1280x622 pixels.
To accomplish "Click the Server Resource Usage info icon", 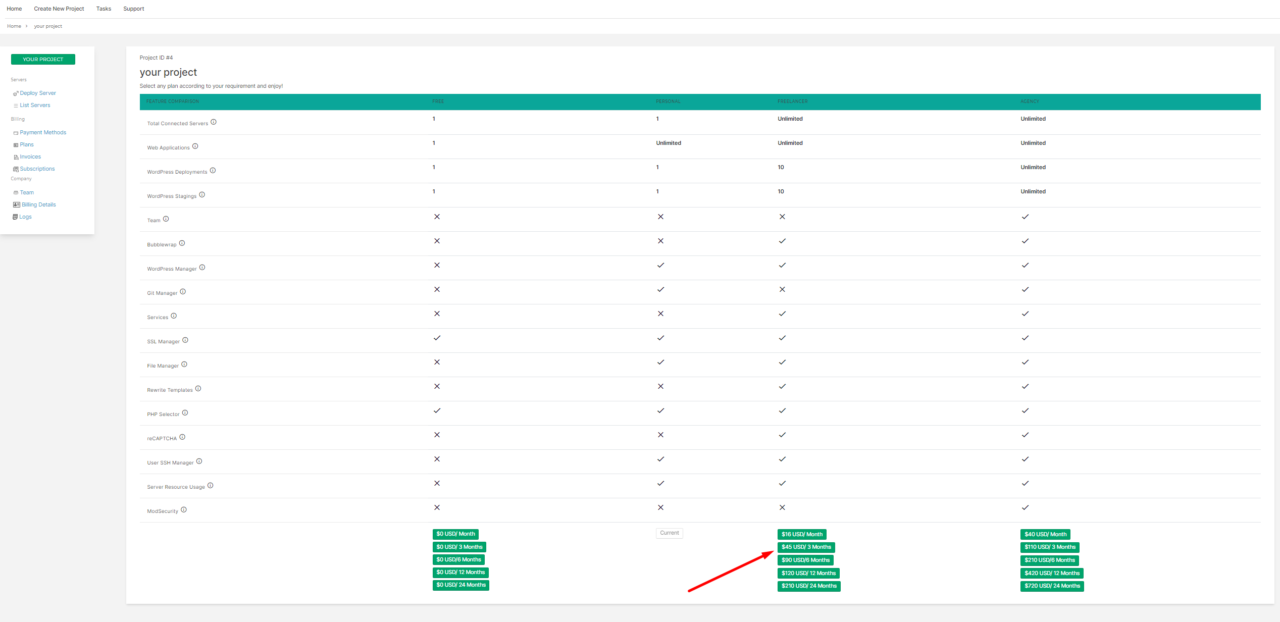I will coord(210,486).
